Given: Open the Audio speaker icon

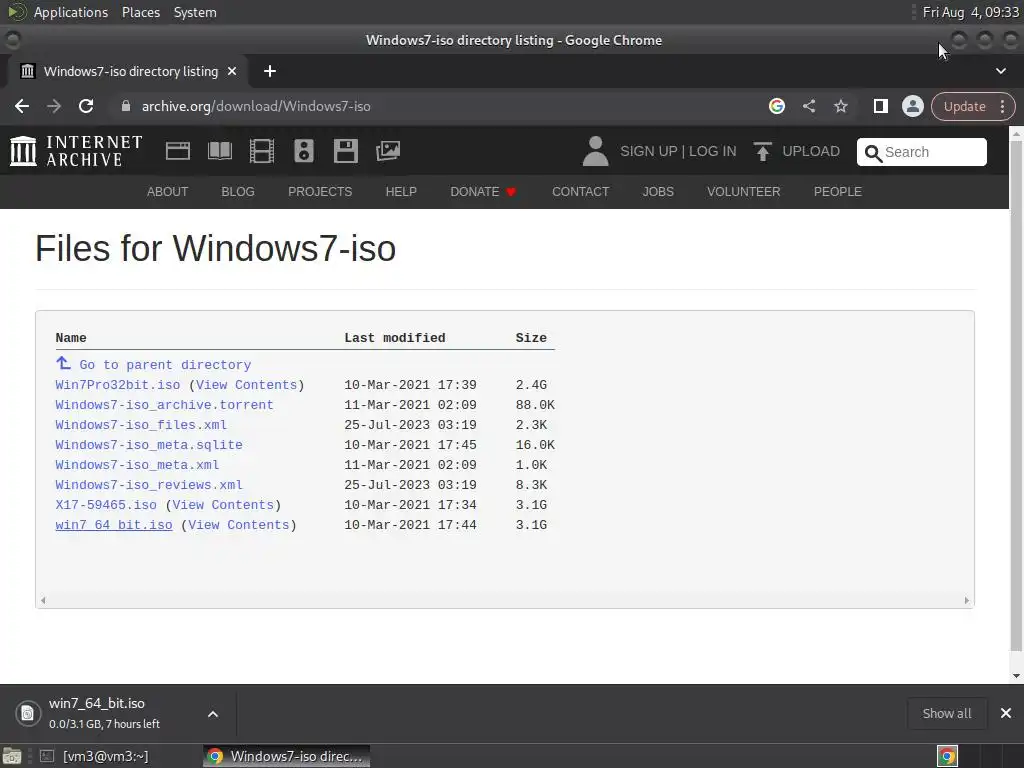Looking at the screenshot, I should pyautogui.click(x=304, y=151).
